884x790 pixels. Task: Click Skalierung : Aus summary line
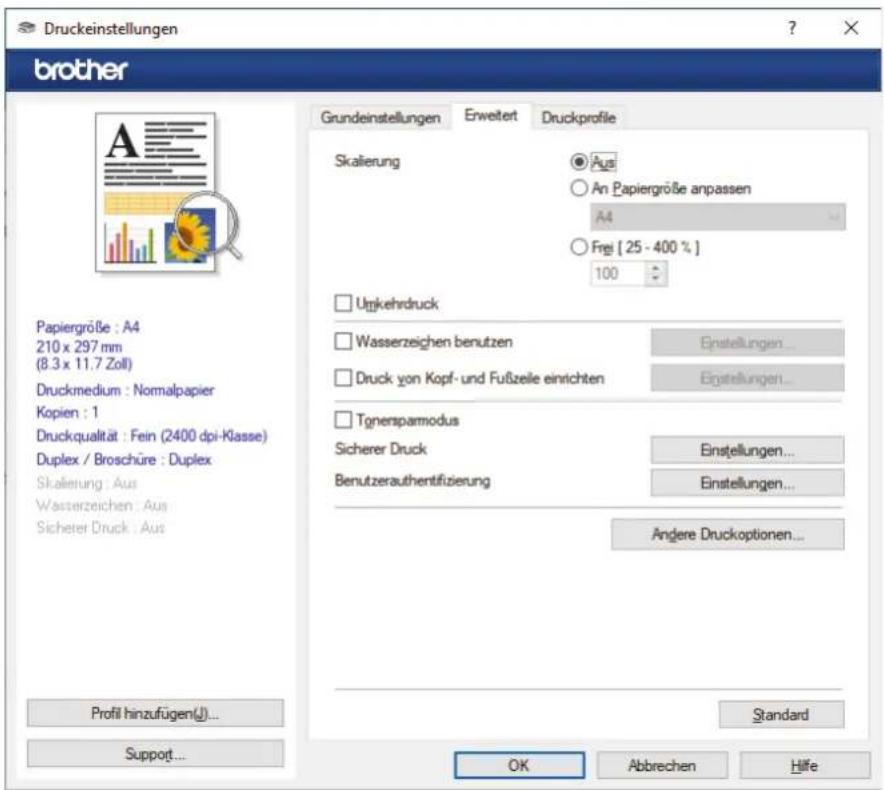[x=86, y=483]
